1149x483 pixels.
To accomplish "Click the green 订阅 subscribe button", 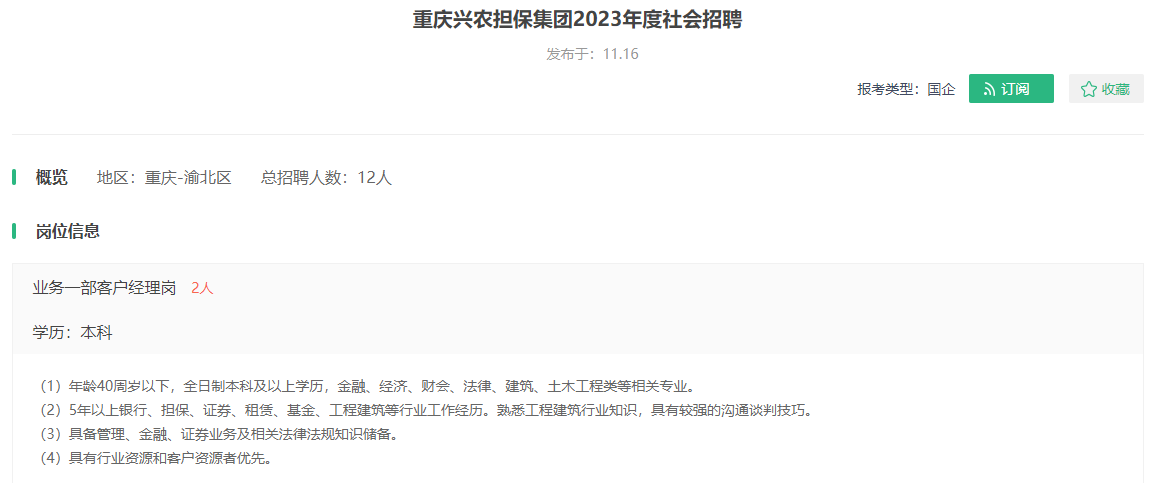I will tap(1011, 89).
